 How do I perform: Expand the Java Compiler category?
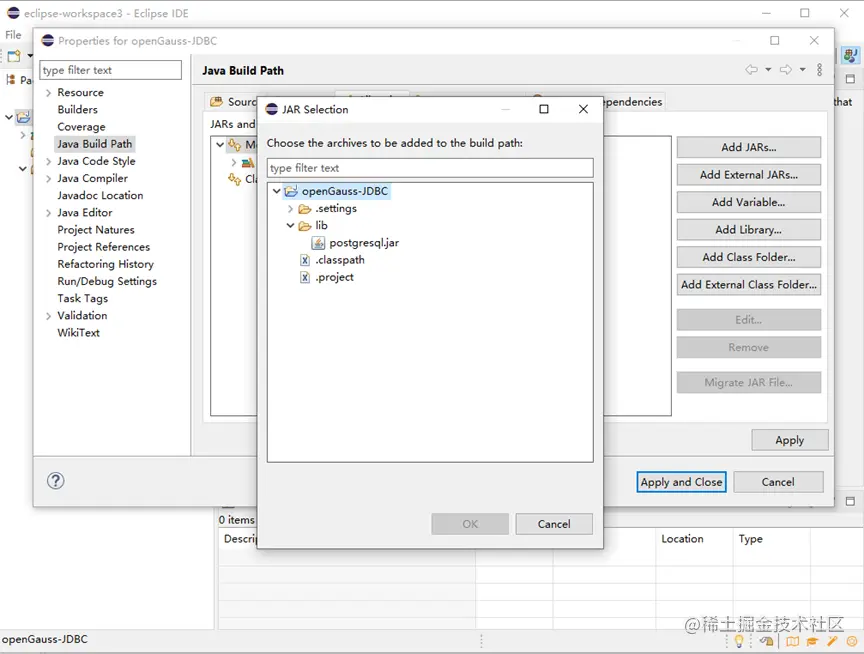coord(48,179)
